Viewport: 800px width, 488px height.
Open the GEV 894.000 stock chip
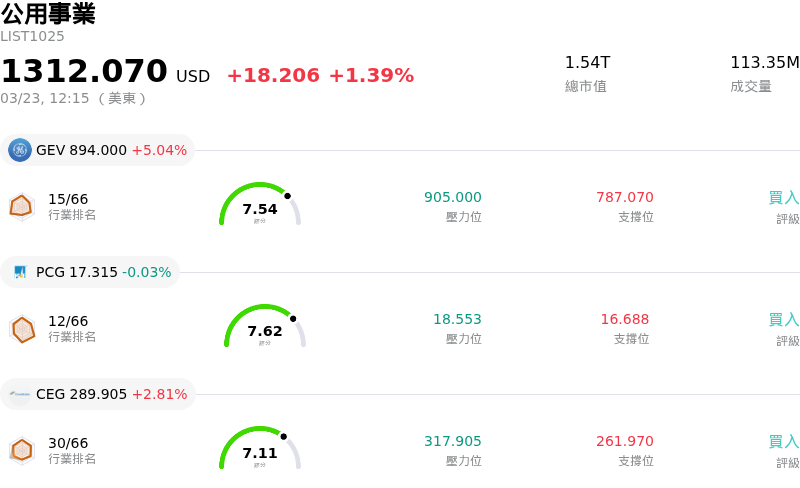(98, 150)
